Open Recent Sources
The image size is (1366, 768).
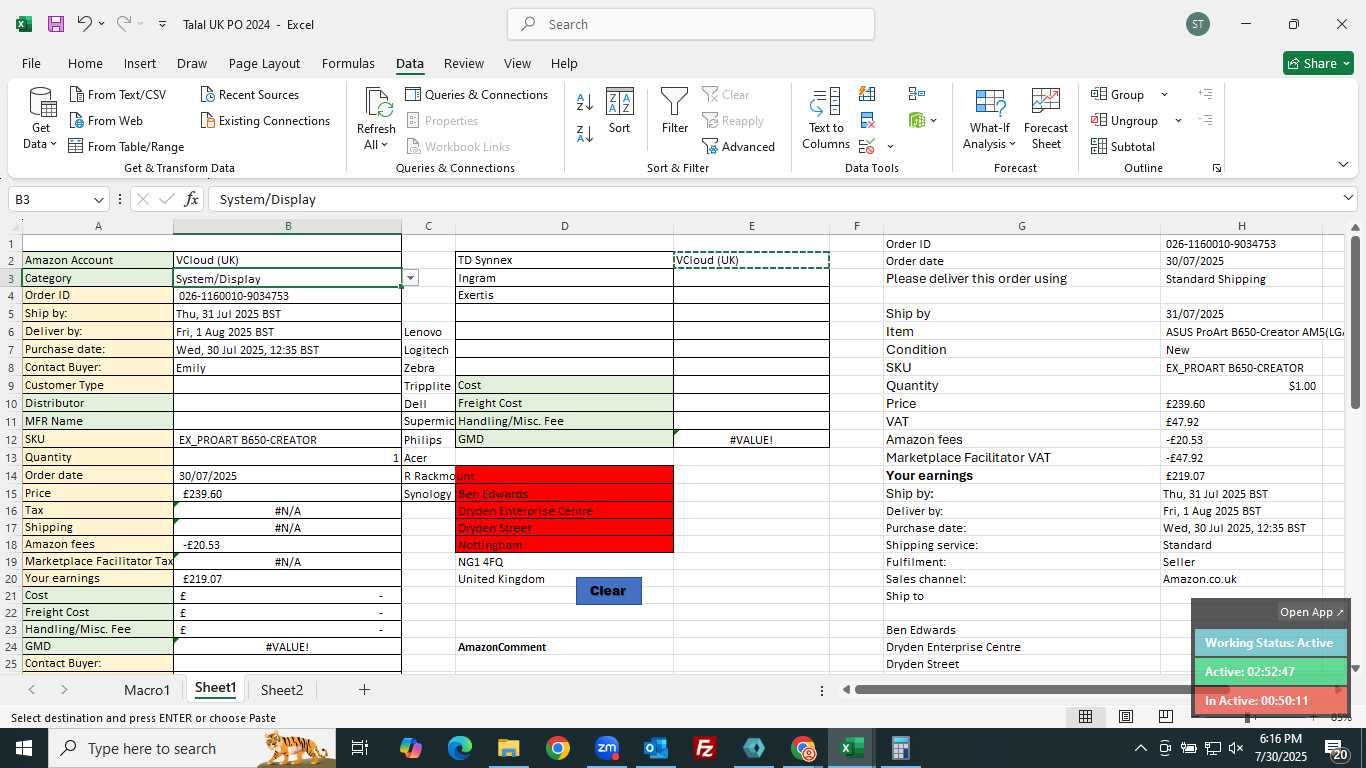click(250, 94)
